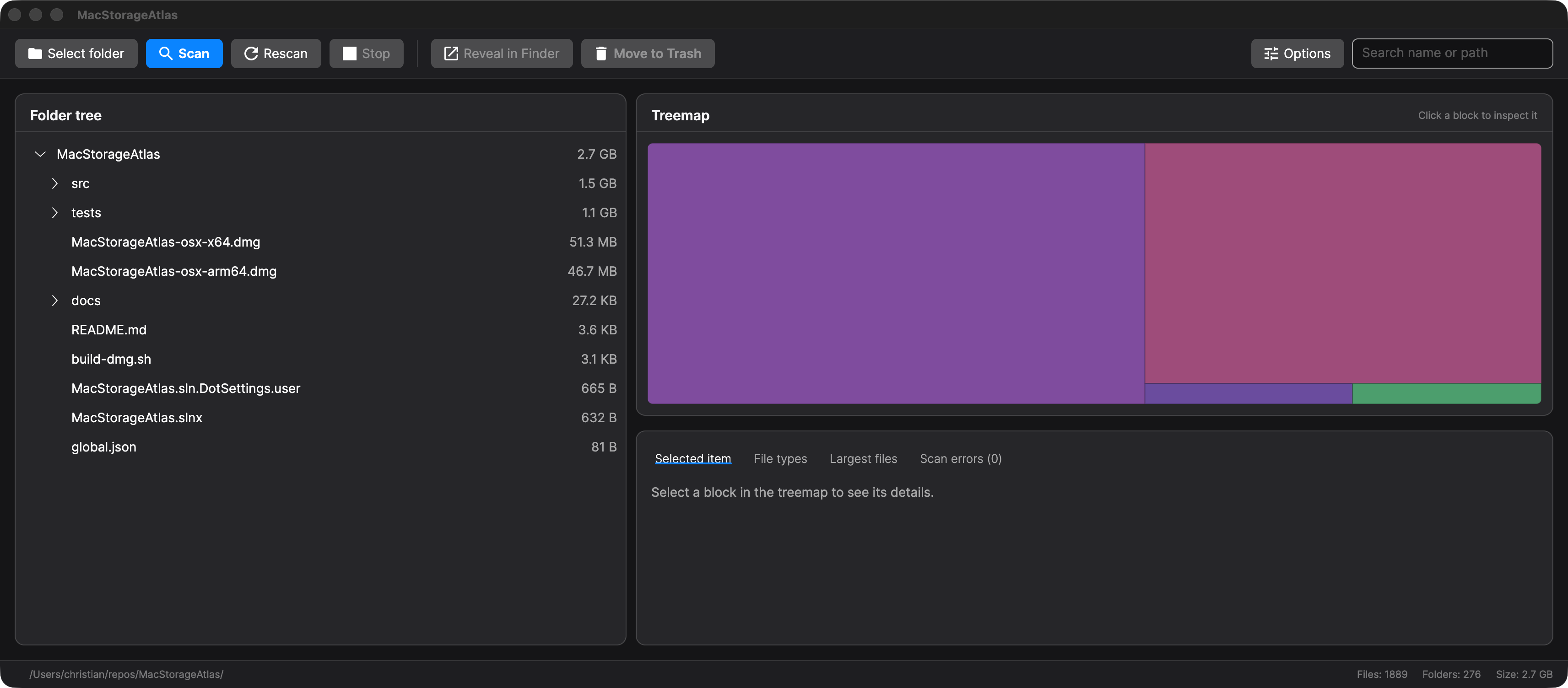Viewport: 1568px width, 688px height.
Task: Select the build-dmg.sh file
Action: 111,359
